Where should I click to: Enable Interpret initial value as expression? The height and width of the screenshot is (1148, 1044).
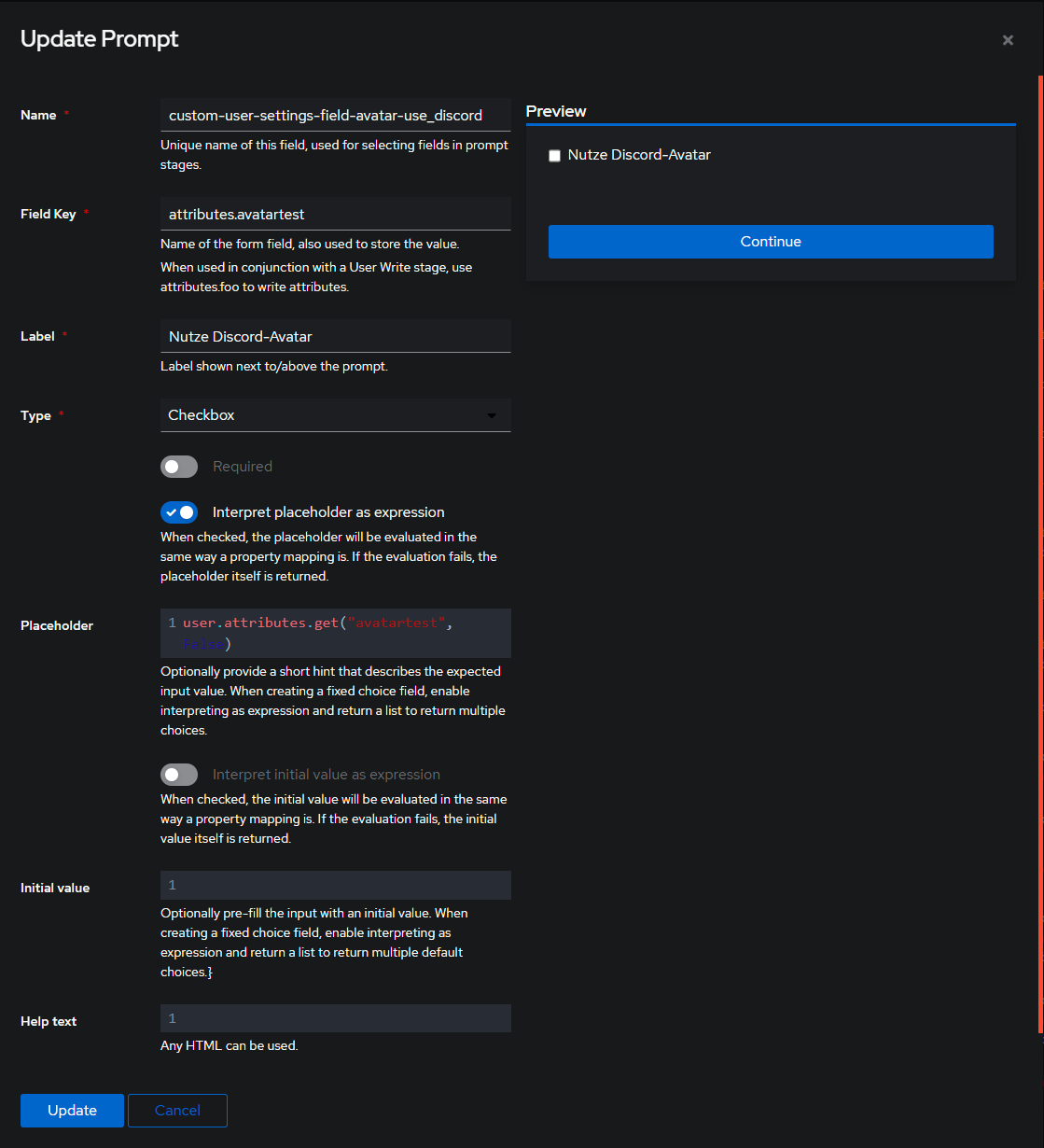pos(179,774)
